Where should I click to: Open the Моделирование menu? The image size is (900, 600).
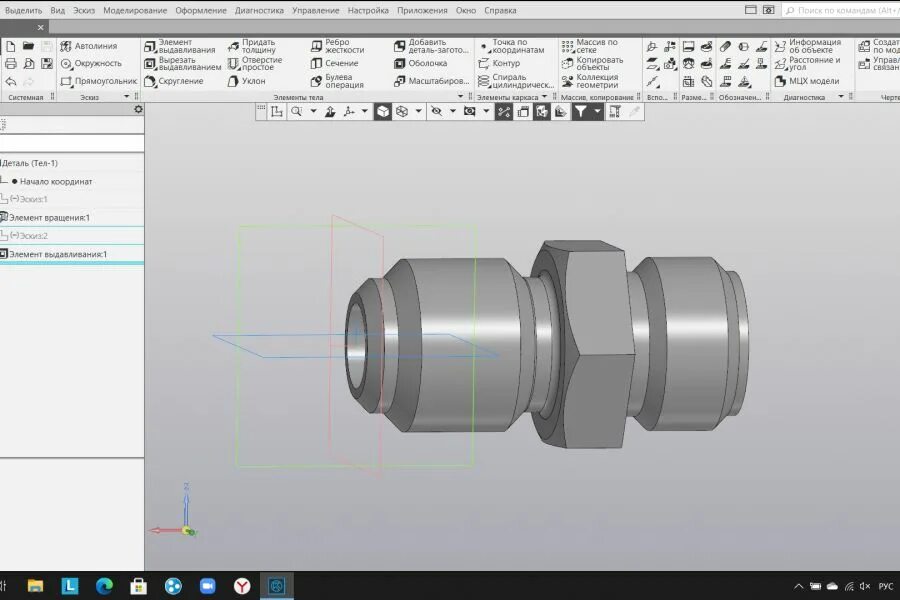[x=135, y=10]
